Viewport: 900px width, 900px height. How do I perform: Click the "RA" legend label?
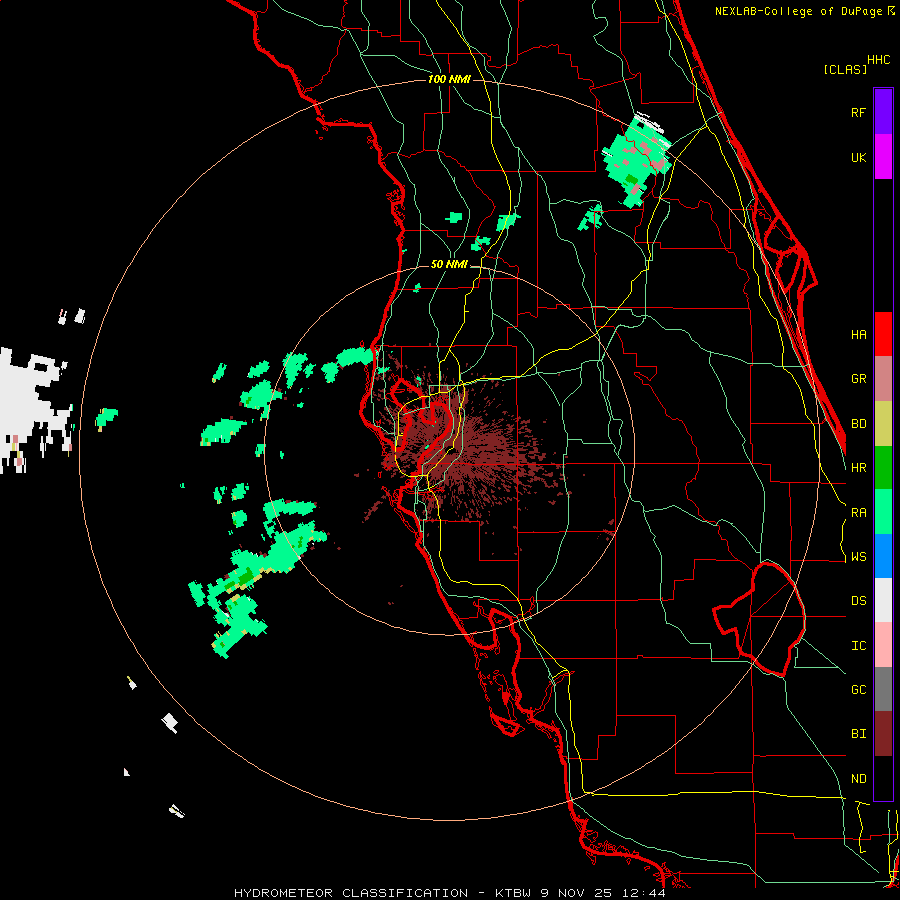pyautogui.click(x=858, y=513)
